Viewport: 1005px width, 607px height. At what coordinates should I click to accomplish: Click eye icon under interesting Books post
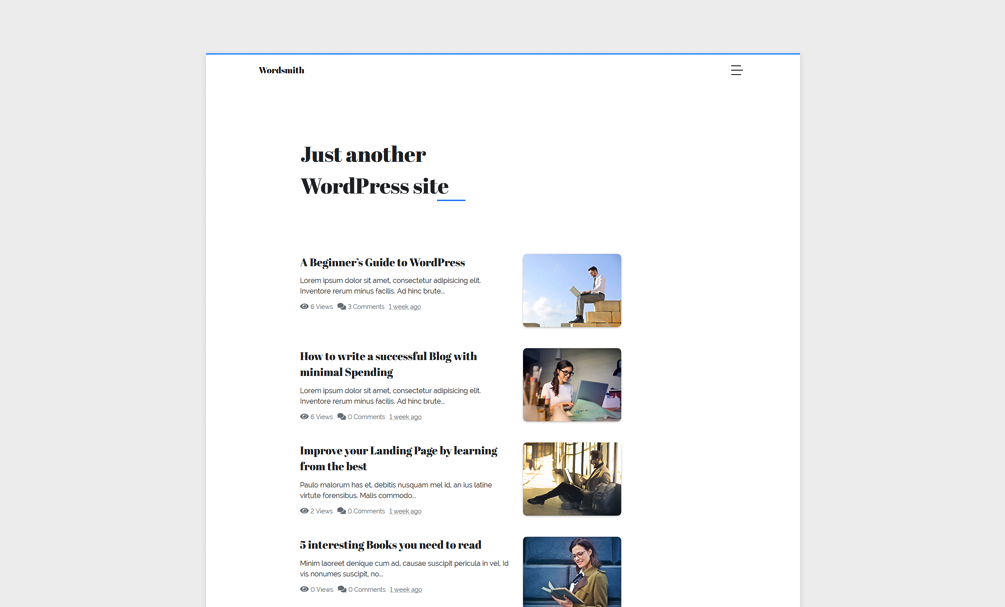point(304,589)
